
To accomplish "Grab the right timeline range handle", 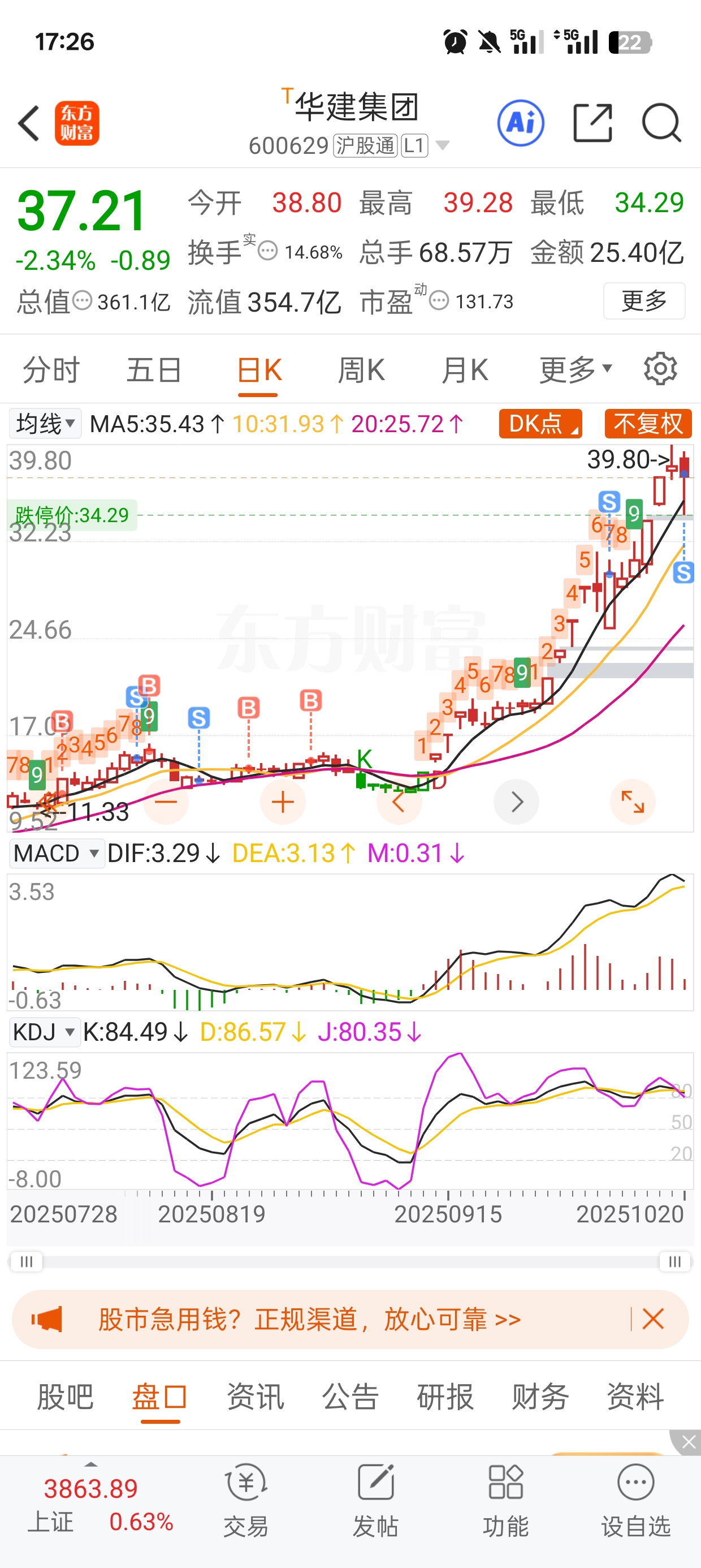I will pos(675,1261).
